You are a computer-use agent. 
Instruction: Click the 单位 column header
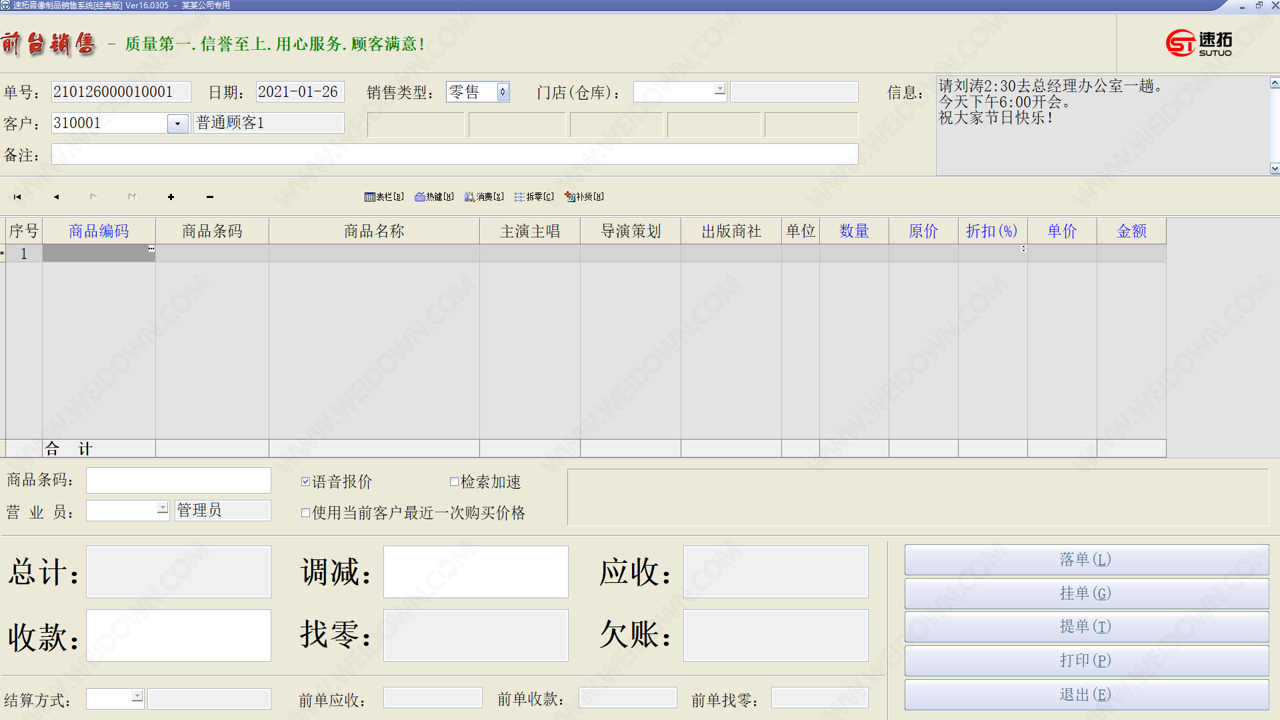(800, 231)
